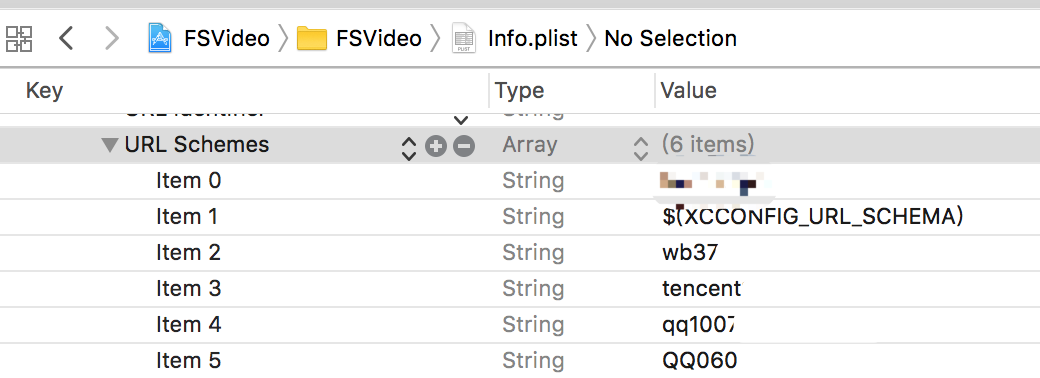Viewport: 1040px width, 378px height.
Task: Click the Key column header
Action: pyautogui.click(x=44, y=90)
